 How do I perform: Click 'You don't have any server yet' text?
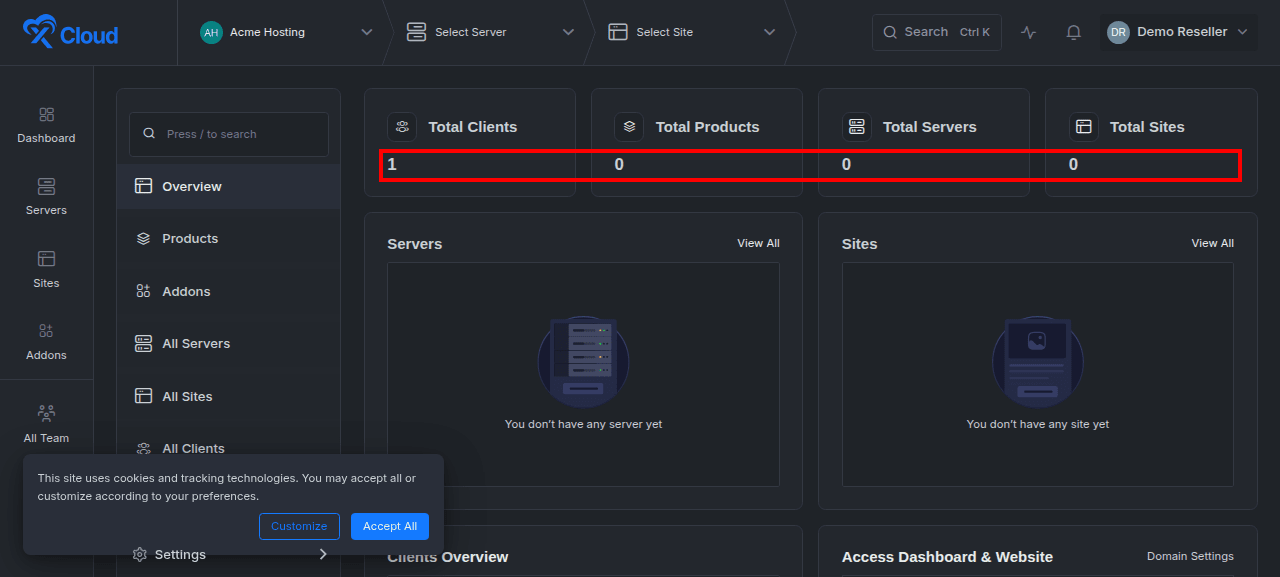tap(583, 424)
